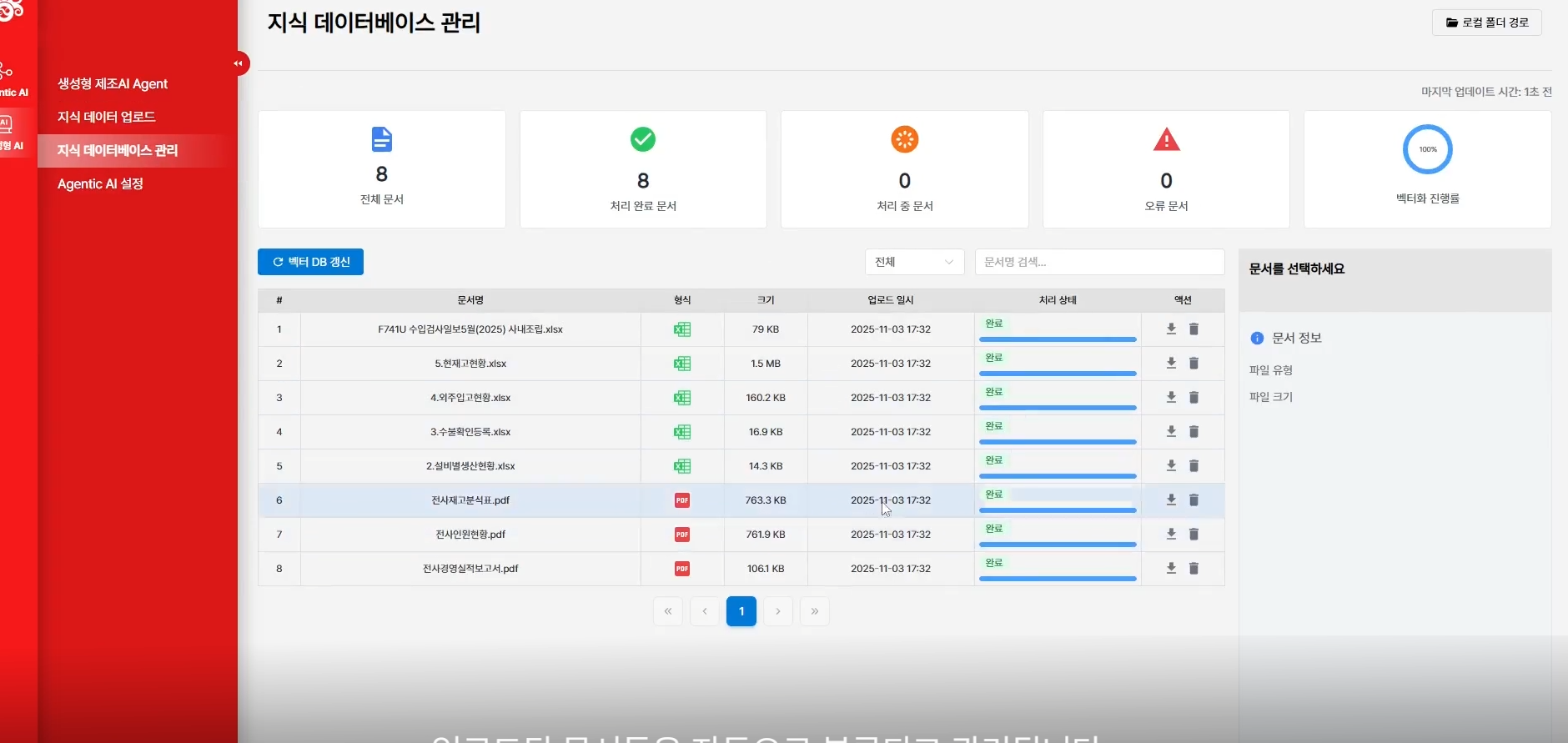The width and height of the screenshot is (1568, 743).
Task: Click the blue document icon above 전체 문서
Action: (x=382, y=139)
